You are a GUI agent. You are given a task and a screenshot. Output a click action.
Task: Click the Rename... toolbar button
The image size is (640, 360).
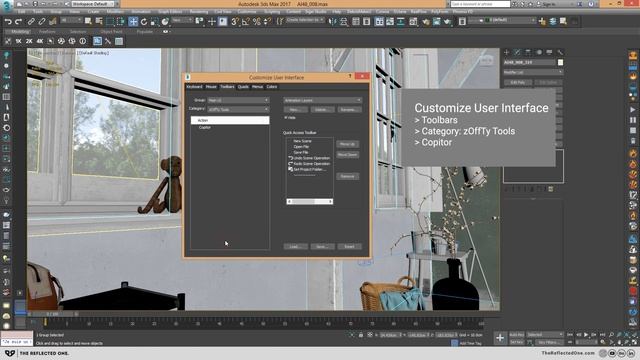[349, 110]
